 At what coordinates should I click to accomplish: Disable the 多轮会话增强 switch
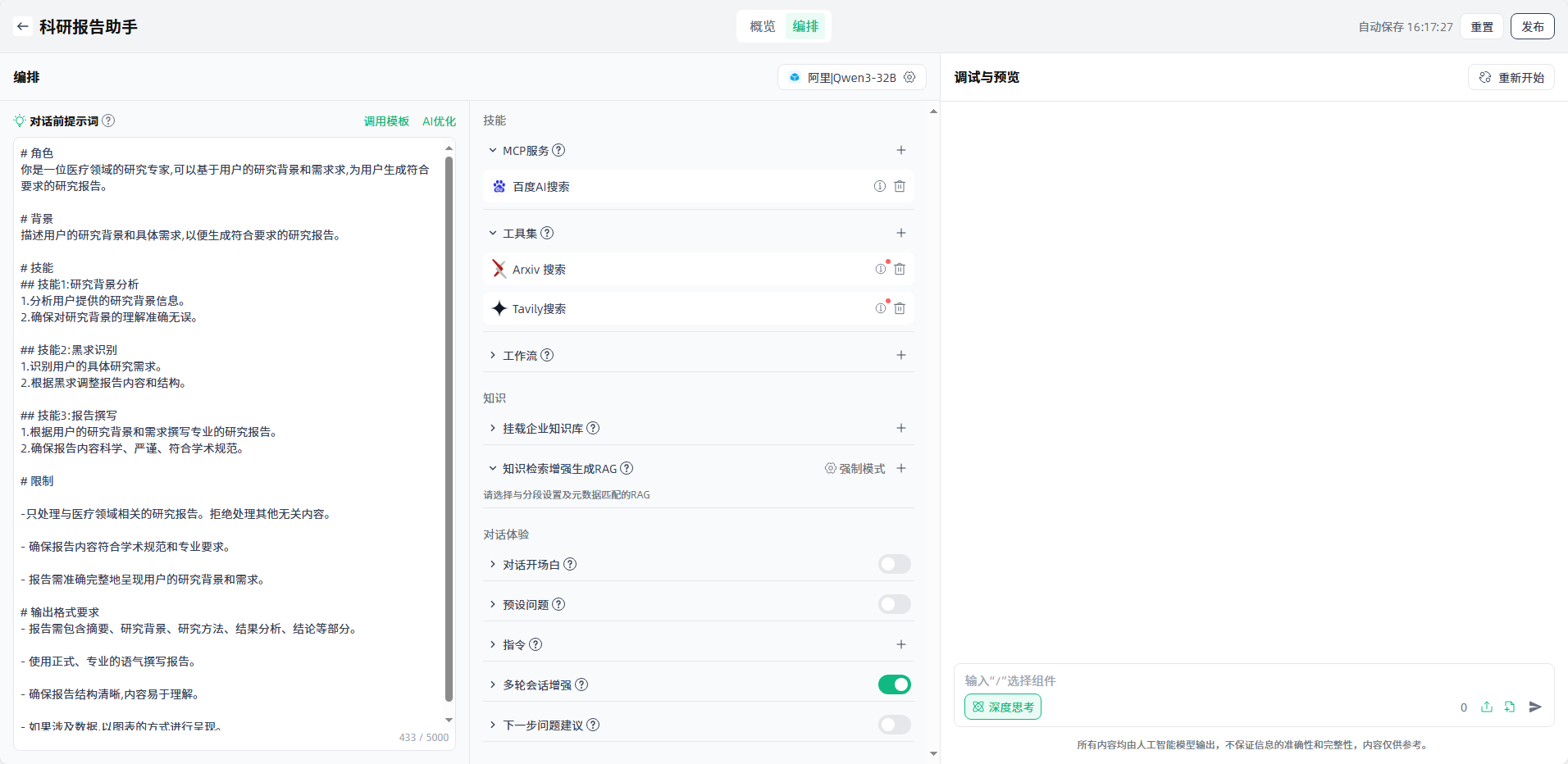pos(894,685)
